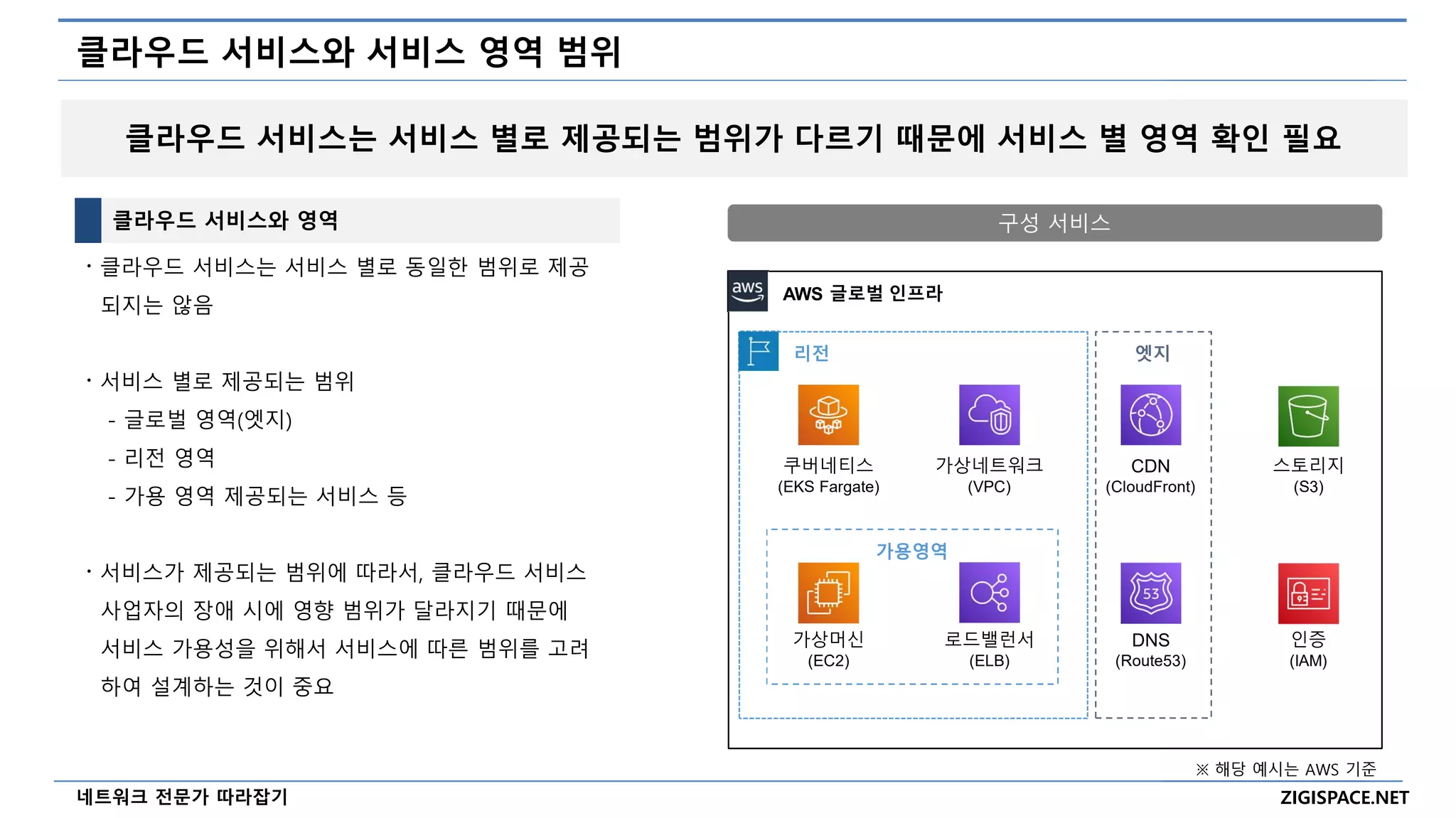The height and width of the screenshot is (818, 1456).
Task: Open the ZIGISPACE.NET footer link
Action: coord(1344,797)
